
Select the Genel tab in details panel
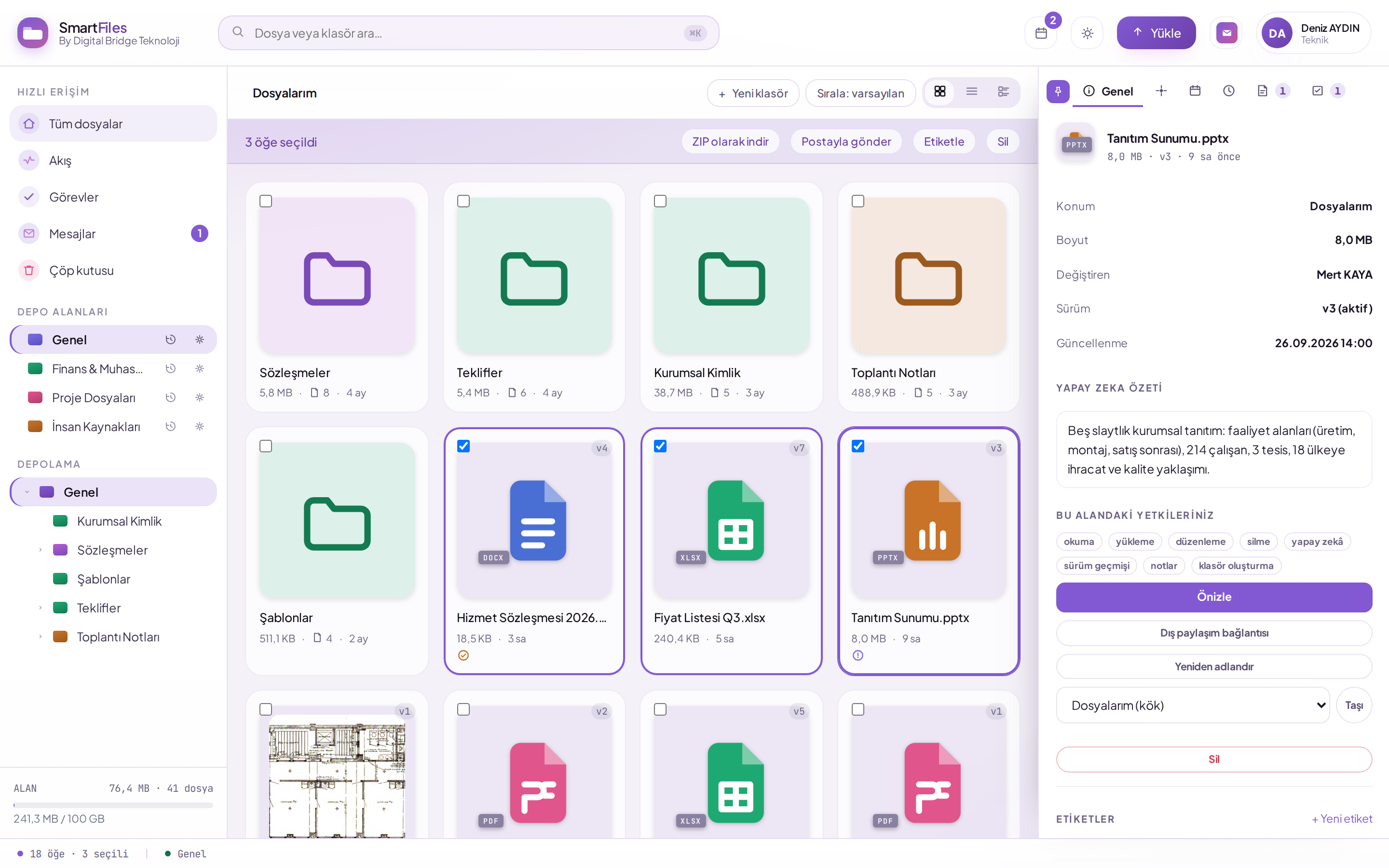[x=1108, y=91]
